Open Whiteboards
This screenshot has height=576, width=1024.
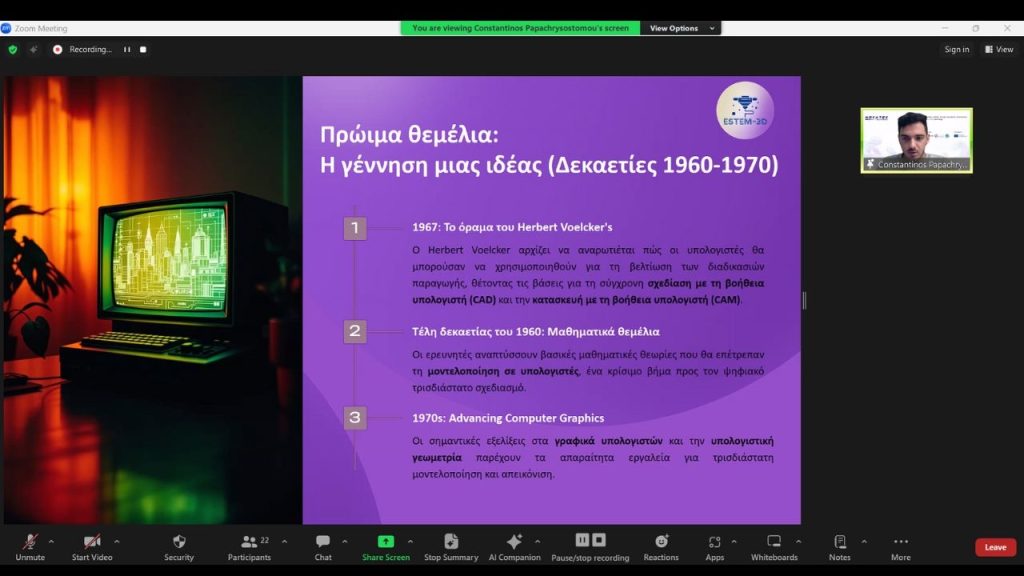click(x=774, y=547)
